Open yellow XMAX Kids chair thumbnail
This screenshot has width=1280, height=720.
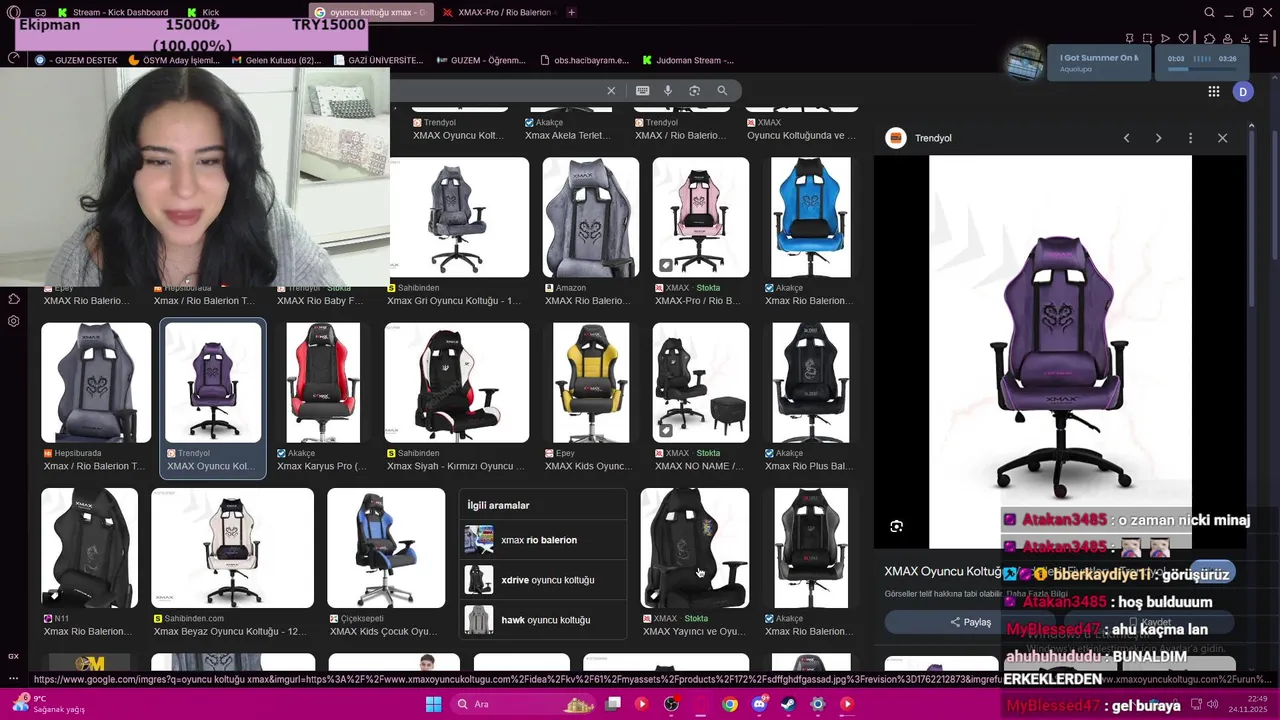pos(591,382)
